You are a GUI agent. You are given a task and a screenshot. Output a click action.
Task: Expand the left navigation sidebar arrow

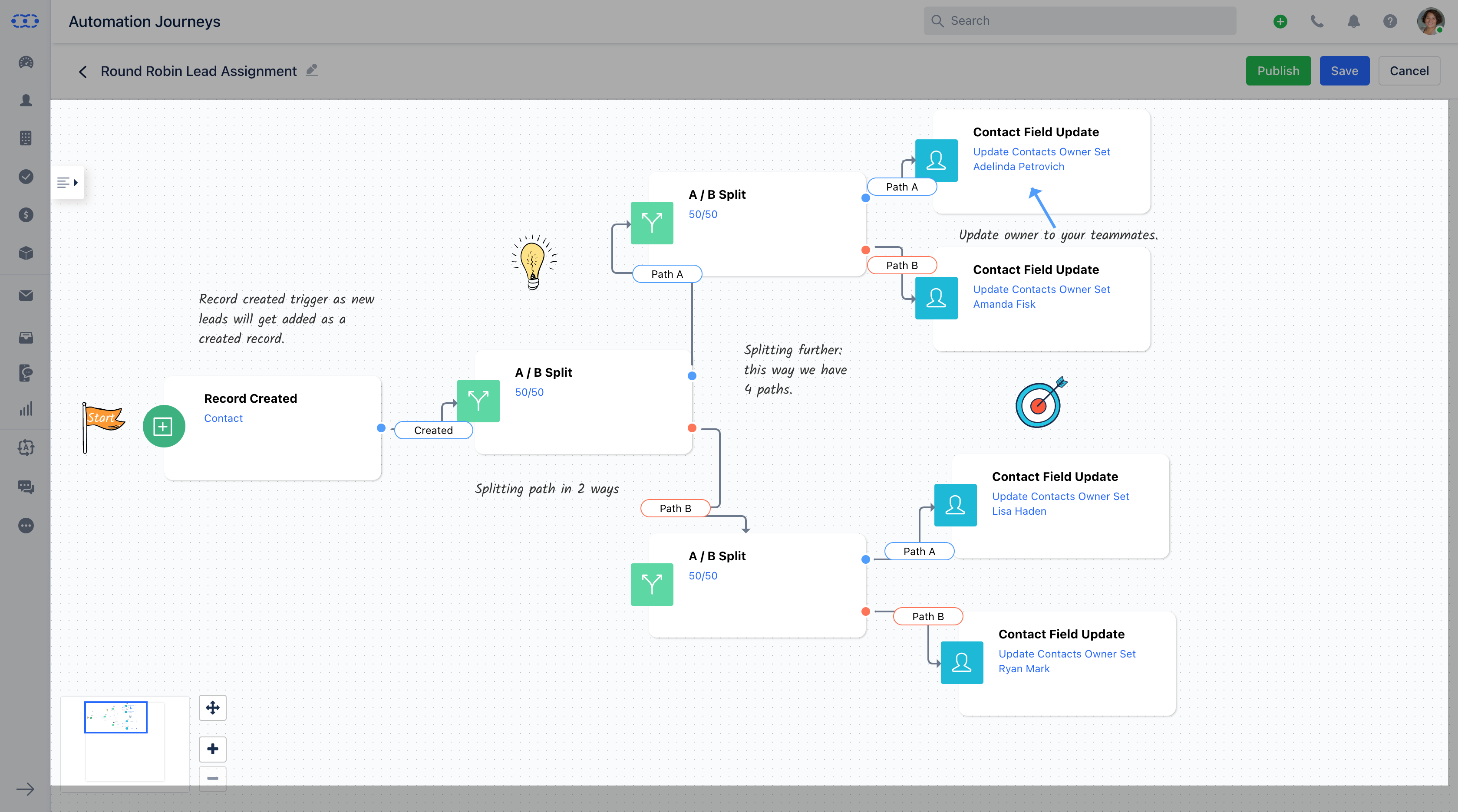click(26, 789)
